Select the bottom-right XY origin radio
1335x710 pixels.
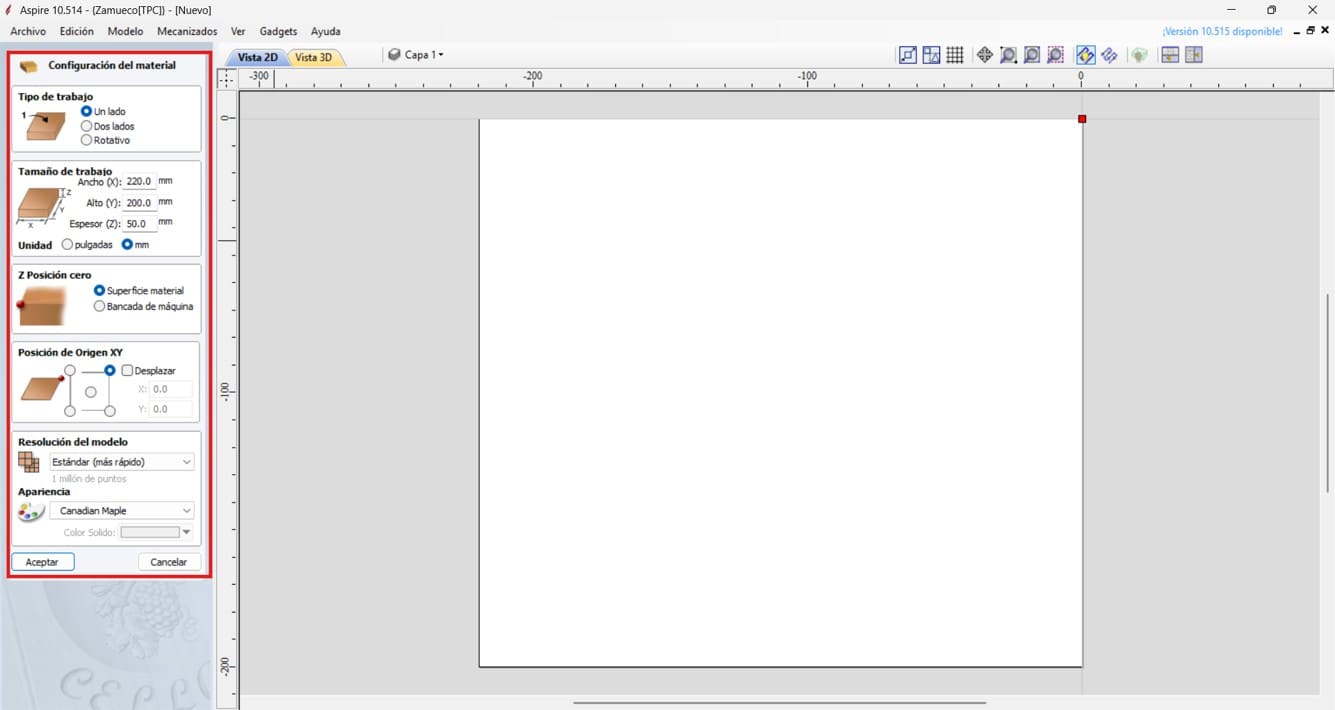pyautogui.click(x=110, y=411)
